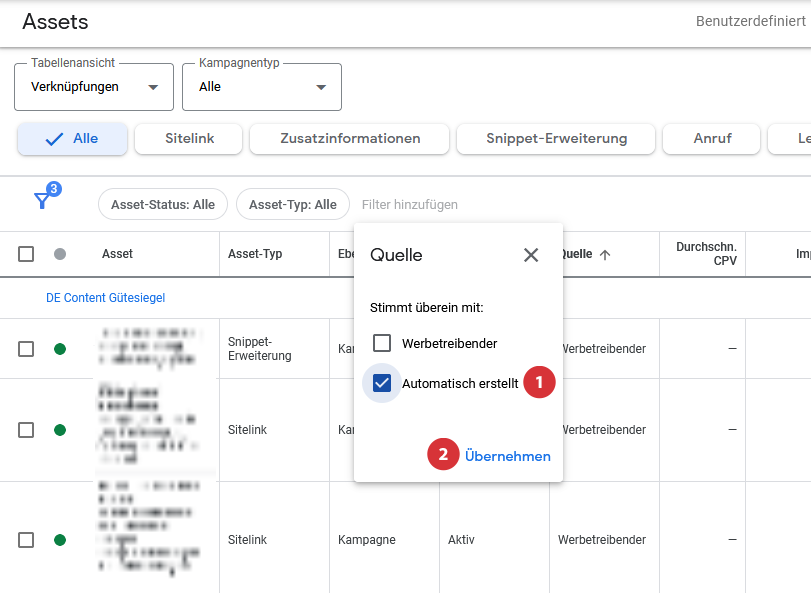Switch to the Zusatzinformationen tab
Image resolution: width=811 pixels, height=593 pixels.
350,139
